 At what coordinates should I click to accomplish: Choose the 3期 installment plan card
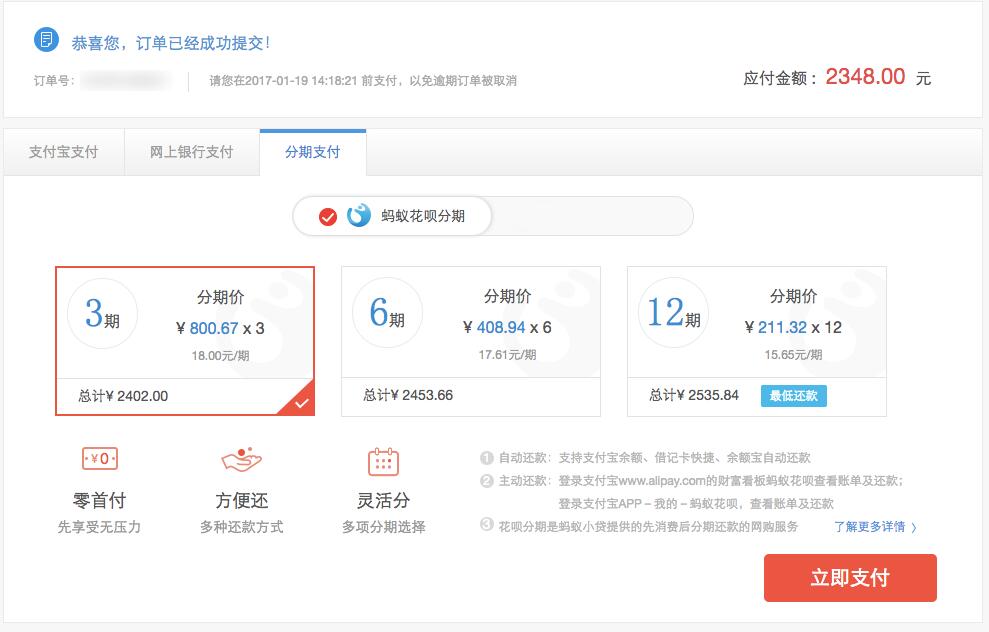pyautogui.click(x=185, y=341)
